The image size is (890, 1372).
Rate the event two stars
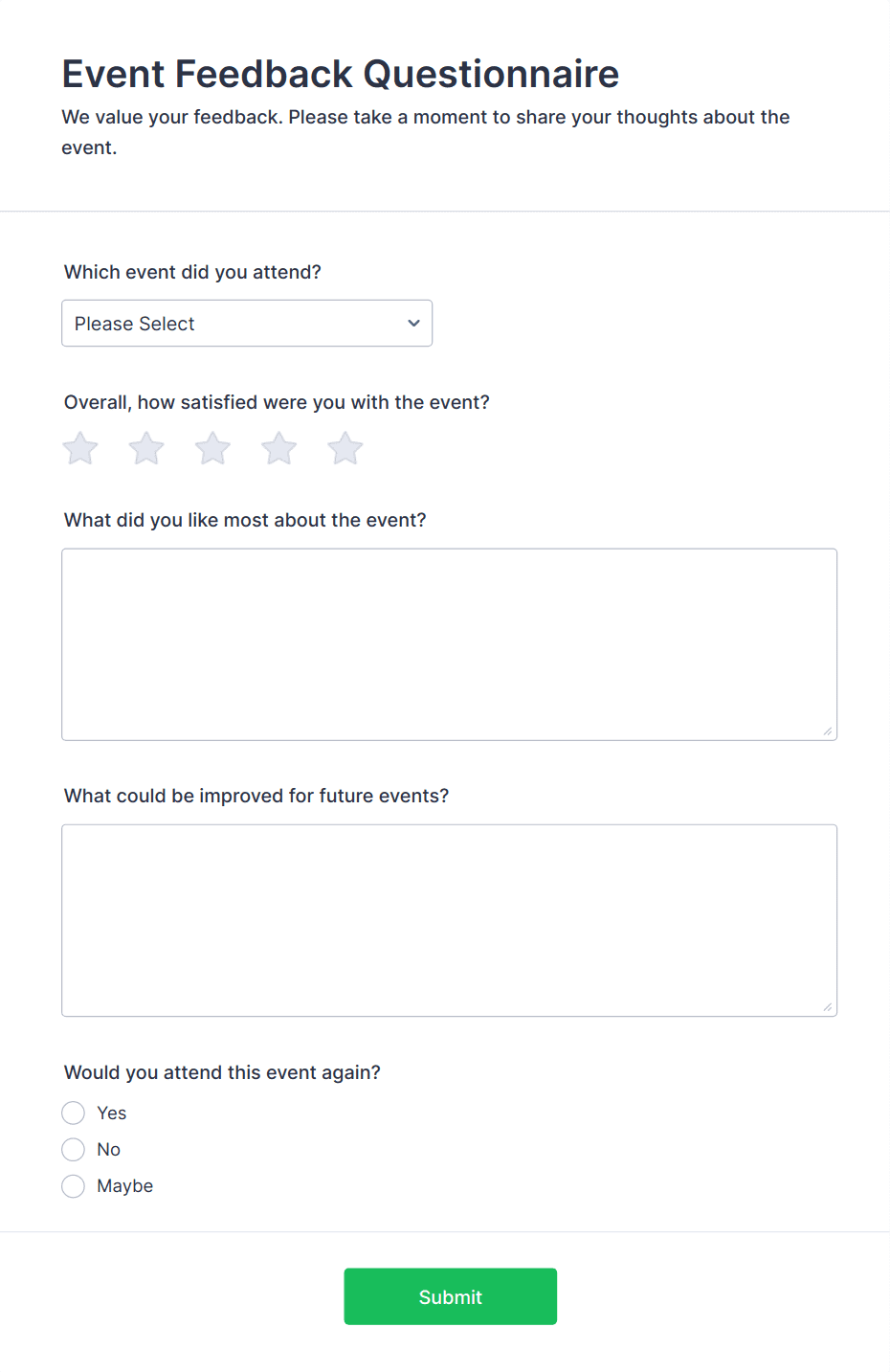145,447
